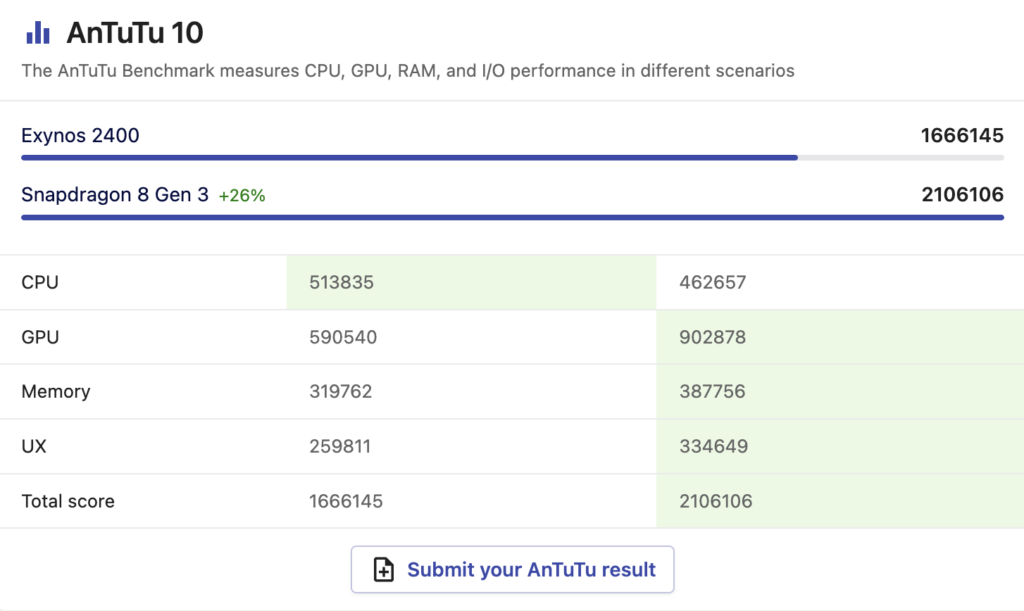Click the Snapdragon total score 2106106
Screen dimensions: 1024x611
point(714,501)
